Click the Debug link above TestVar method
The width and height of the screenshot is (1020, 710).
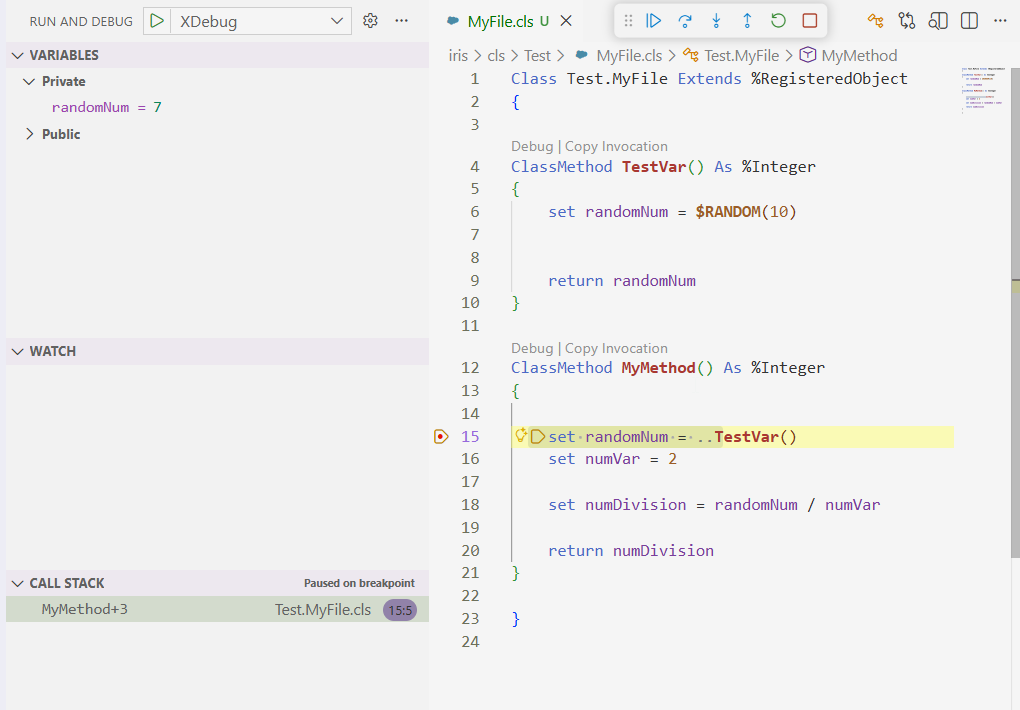(x=531, y=146)
